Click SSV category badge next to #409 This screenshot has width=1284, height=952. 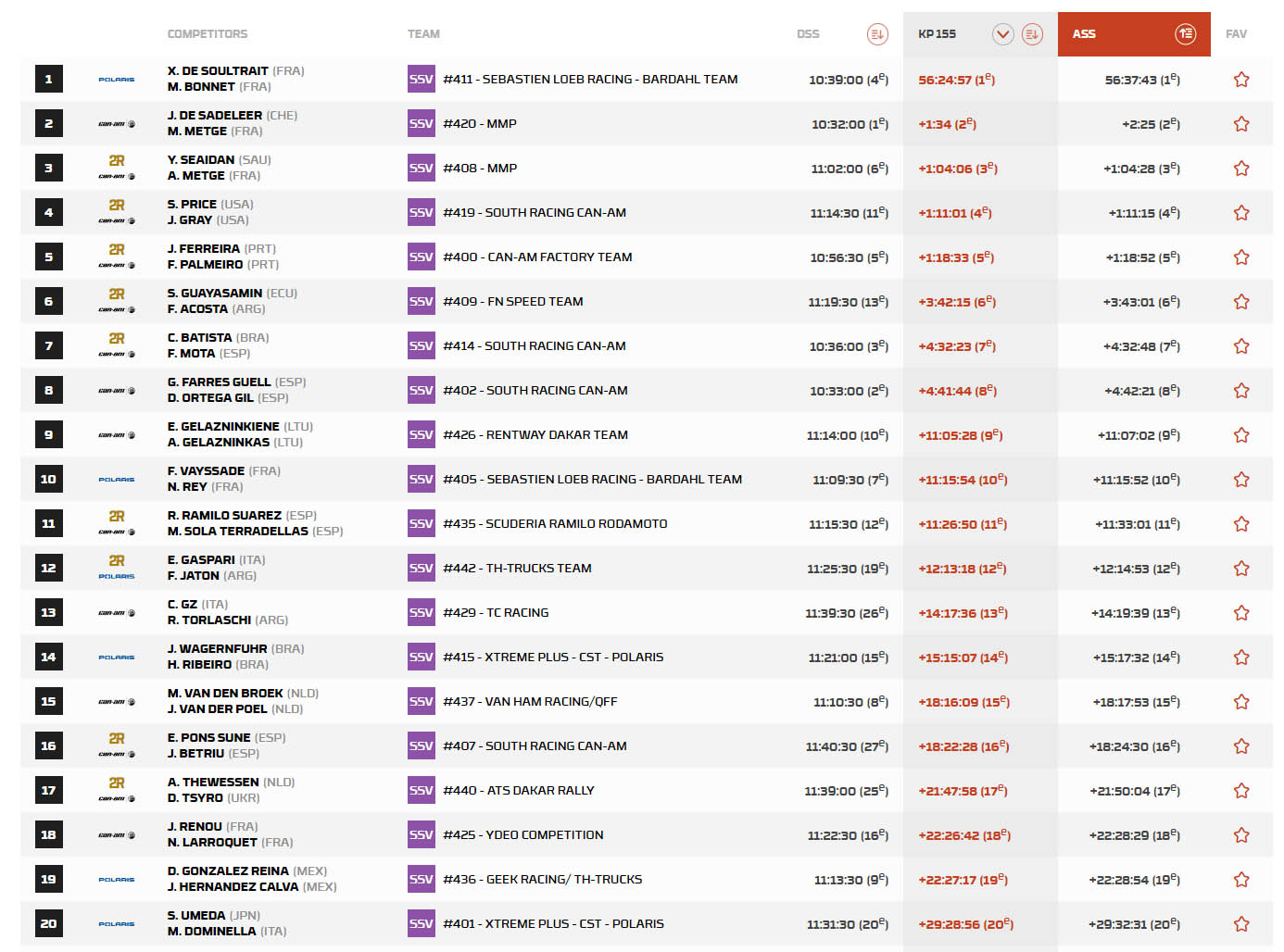(421, 302)
